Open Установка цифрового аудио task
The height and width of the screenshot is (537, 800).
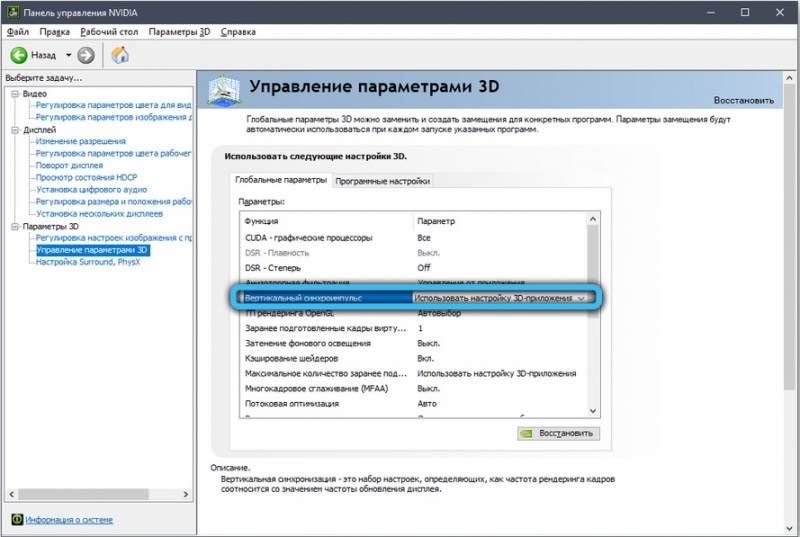point(91,190)
